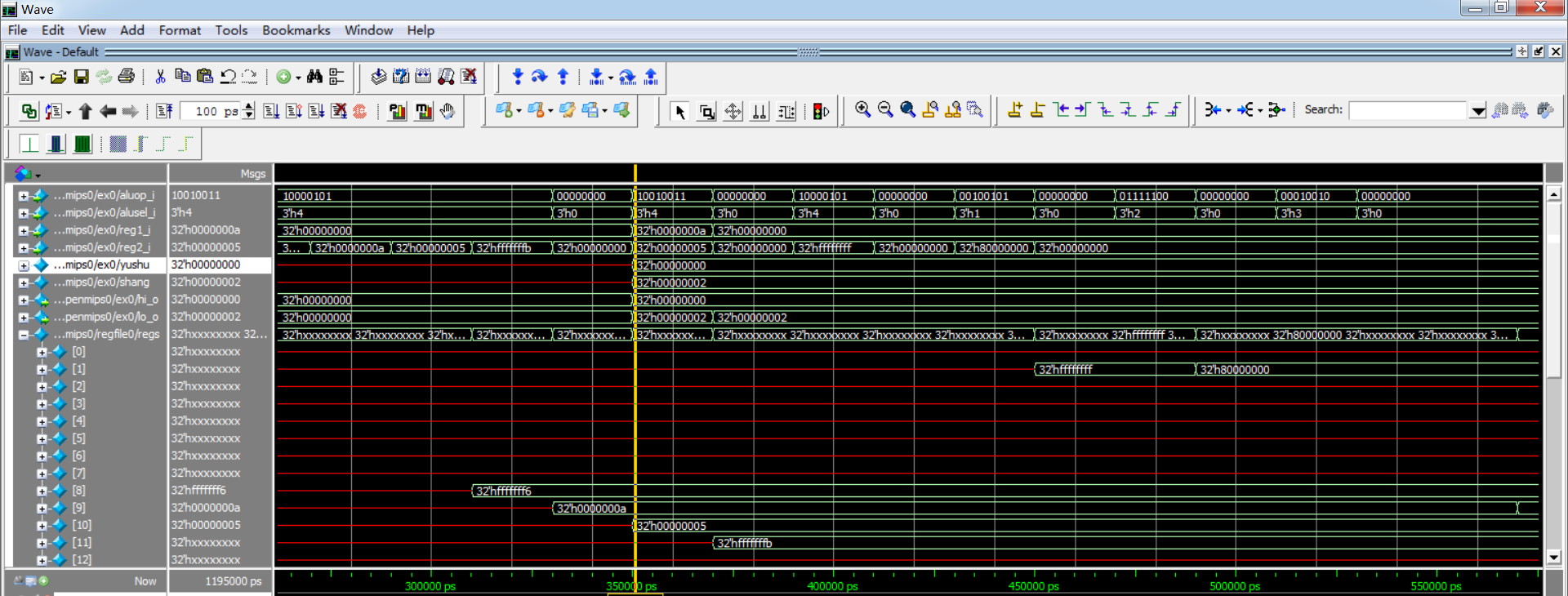Open the Bookmarks menu
1568x596 pixels.
[x=296, y=30]
